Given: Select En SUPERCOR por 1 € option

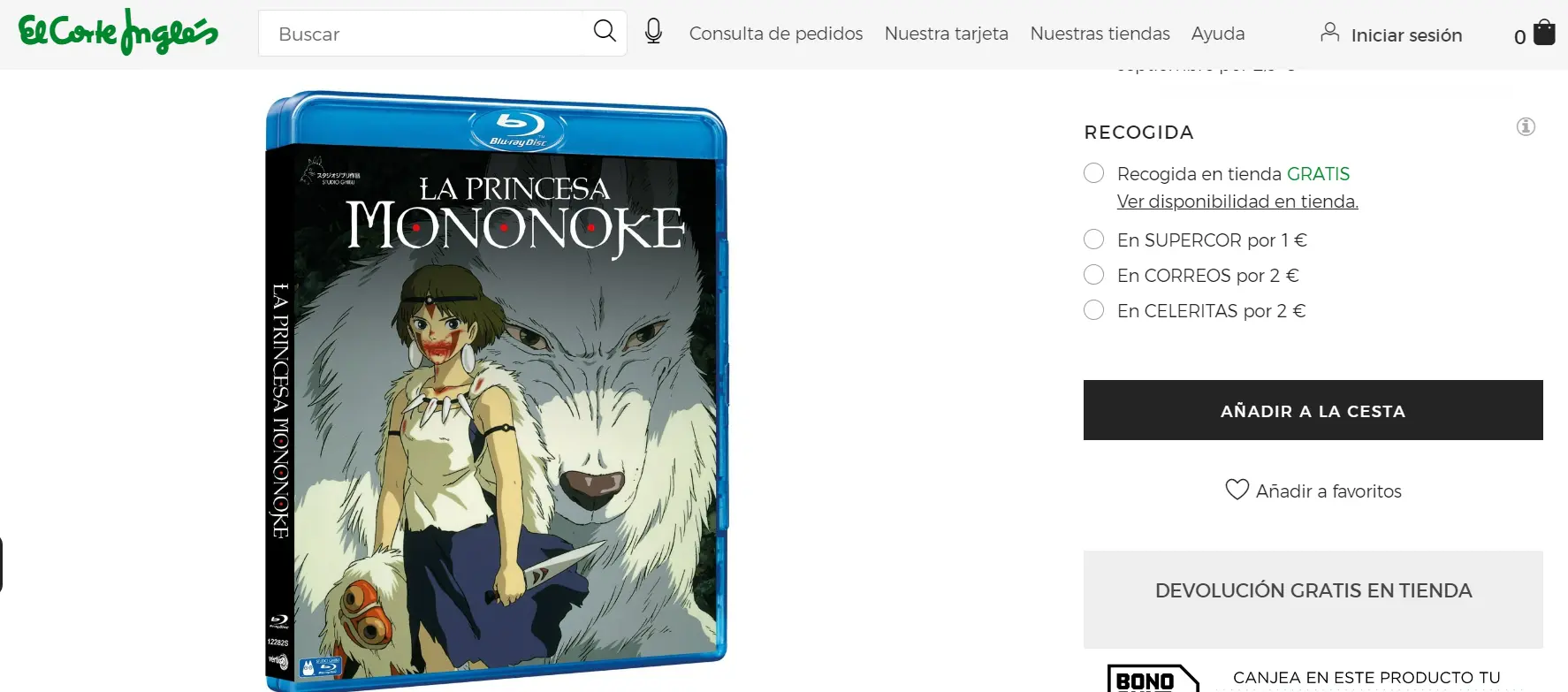Looking at the screenshot, I should pyautogui.click(x=1094, y=240).
